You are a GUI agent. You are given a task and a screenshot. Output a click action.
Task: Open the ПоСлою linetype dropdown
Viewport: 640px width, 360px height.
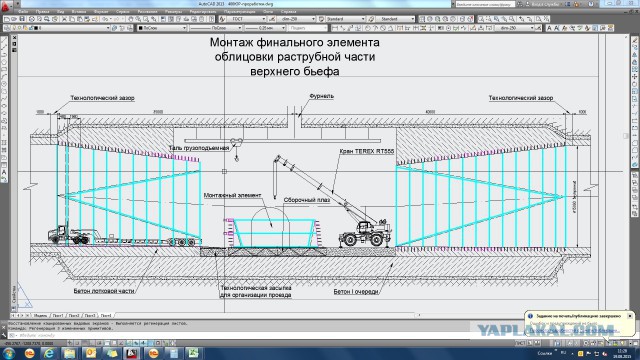coord(216,28)
